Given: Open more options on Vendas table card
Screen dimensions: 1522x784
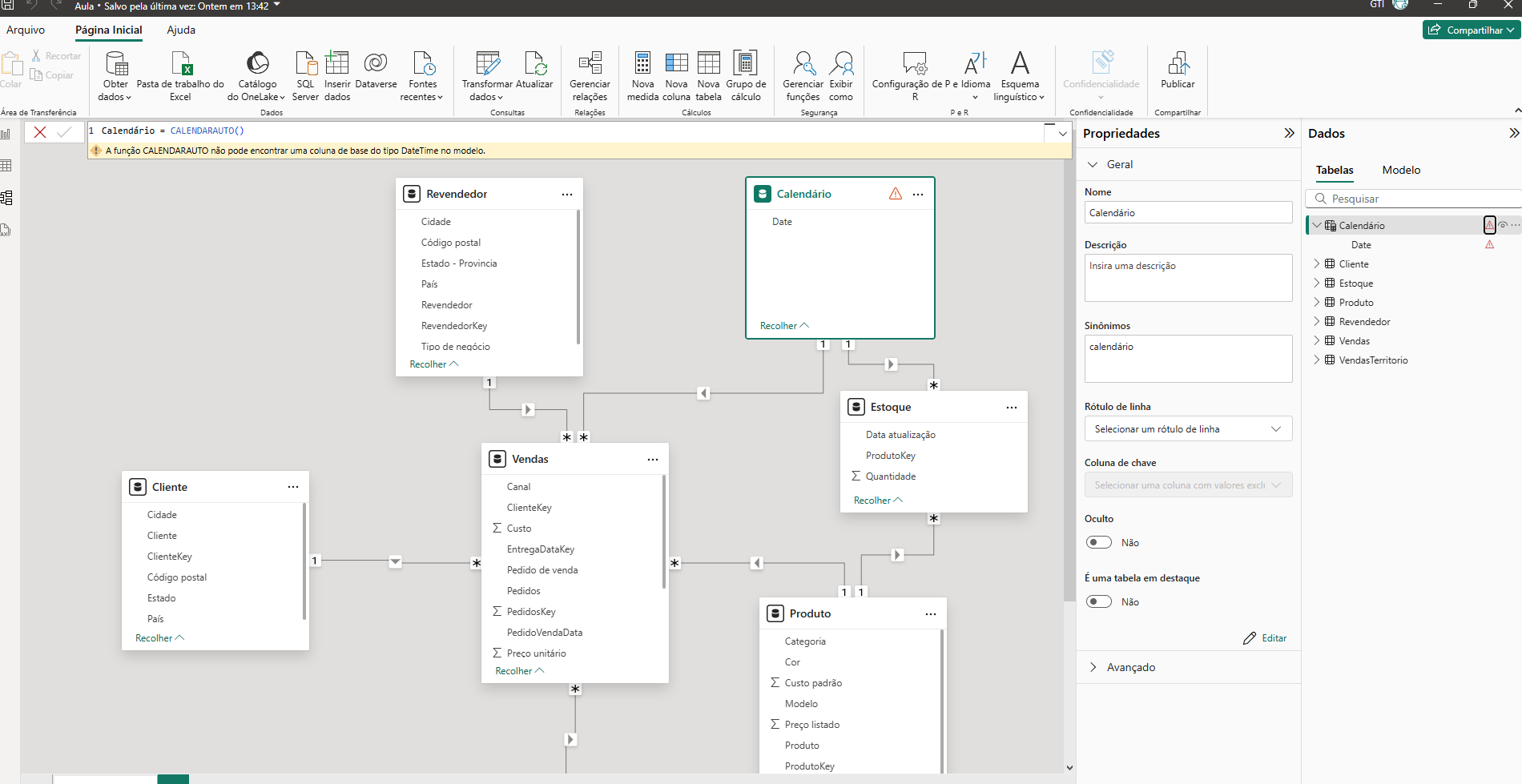Looking at the screenshot, I should pos(653,460).
